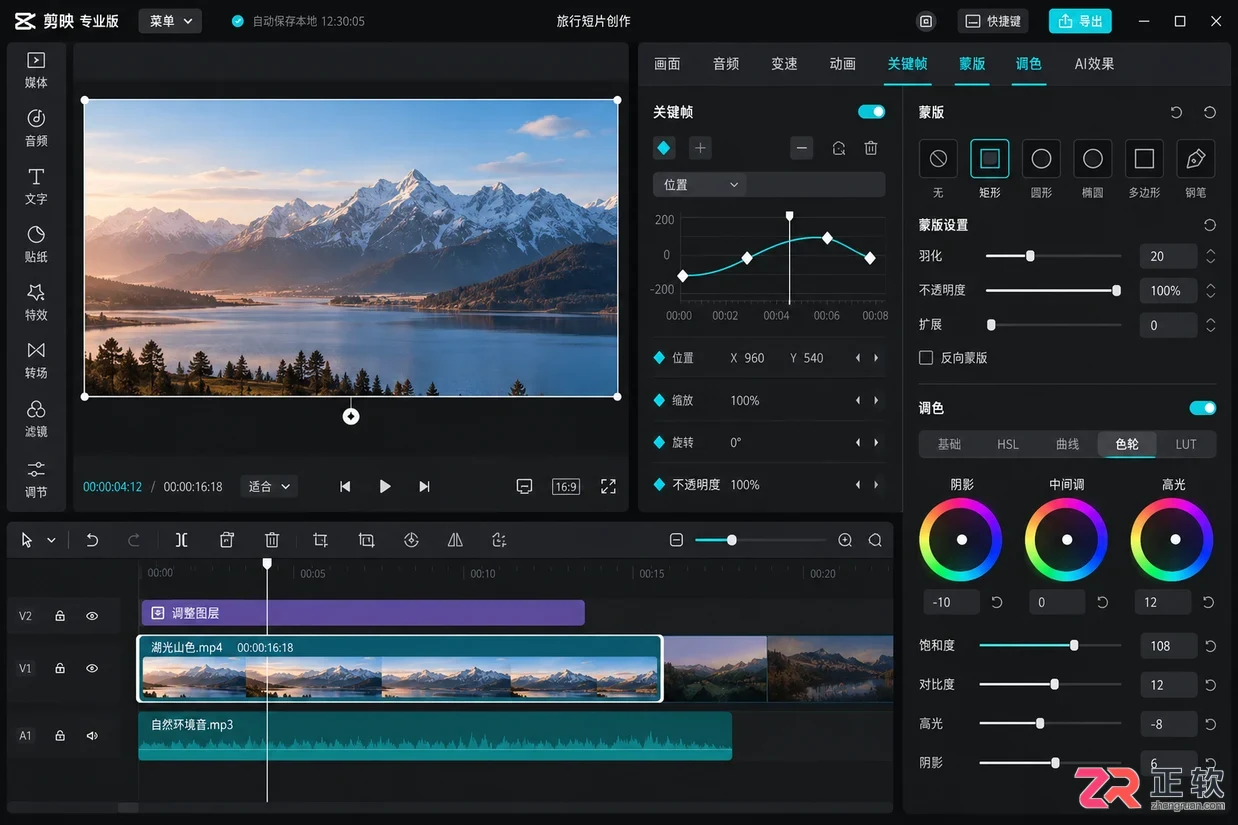Switch to the 变速 speed tab

pyautogui.click(x=784, y=64)
